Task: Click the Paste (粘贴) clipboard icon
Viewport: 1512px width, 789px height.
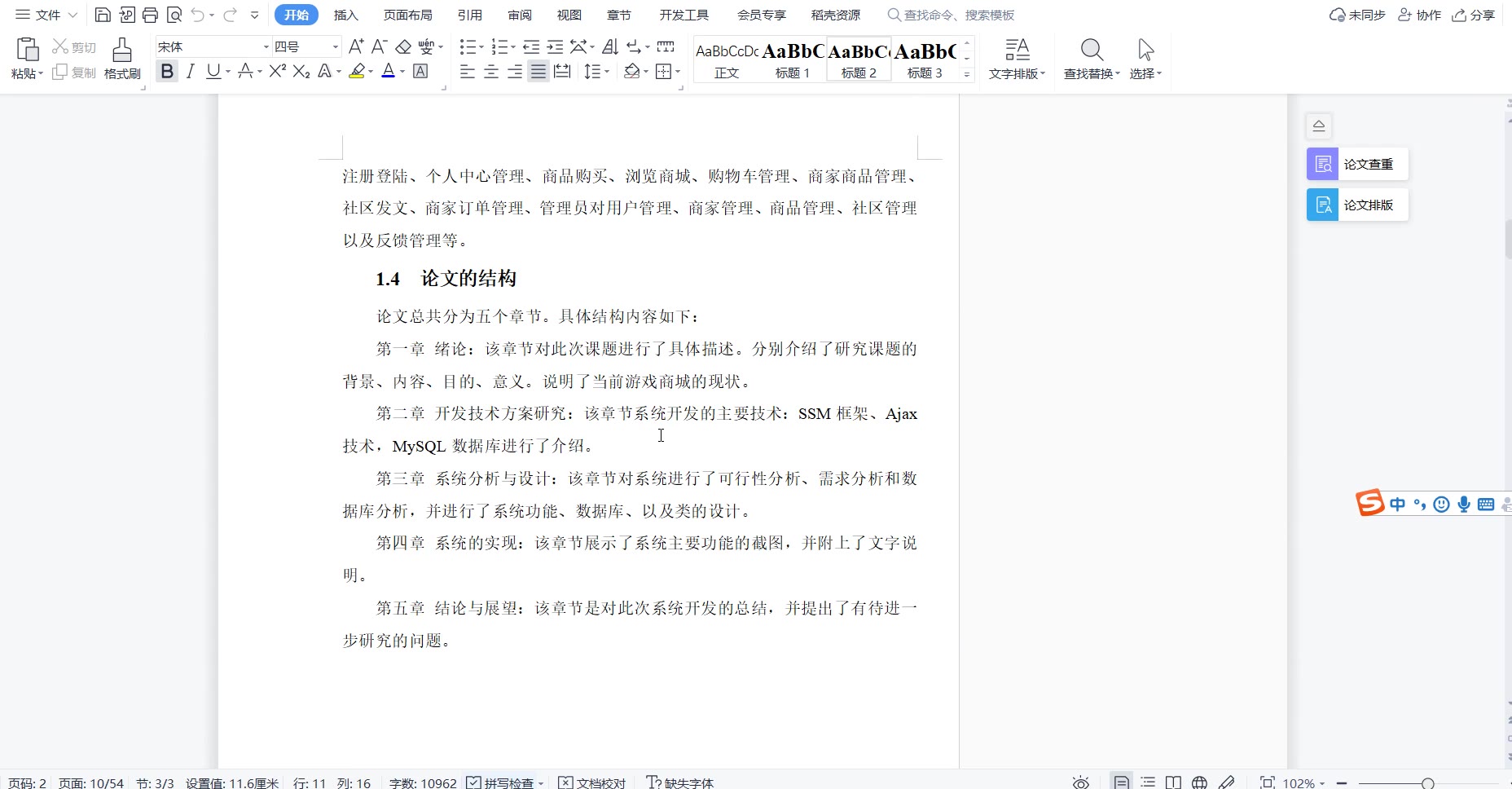Action: [27, 51]
